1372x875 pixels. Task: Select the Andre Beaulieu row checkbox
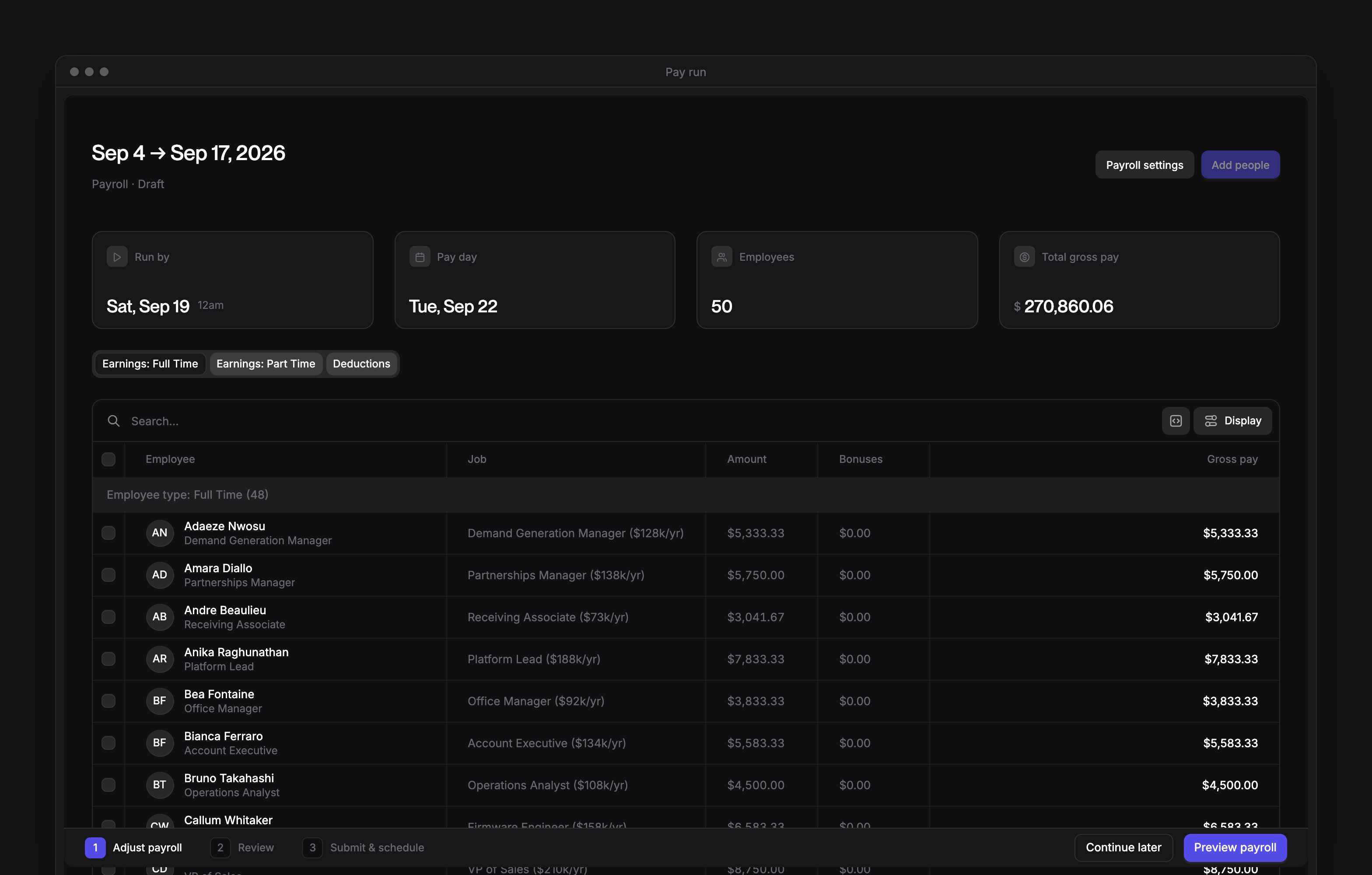[108, 617]
